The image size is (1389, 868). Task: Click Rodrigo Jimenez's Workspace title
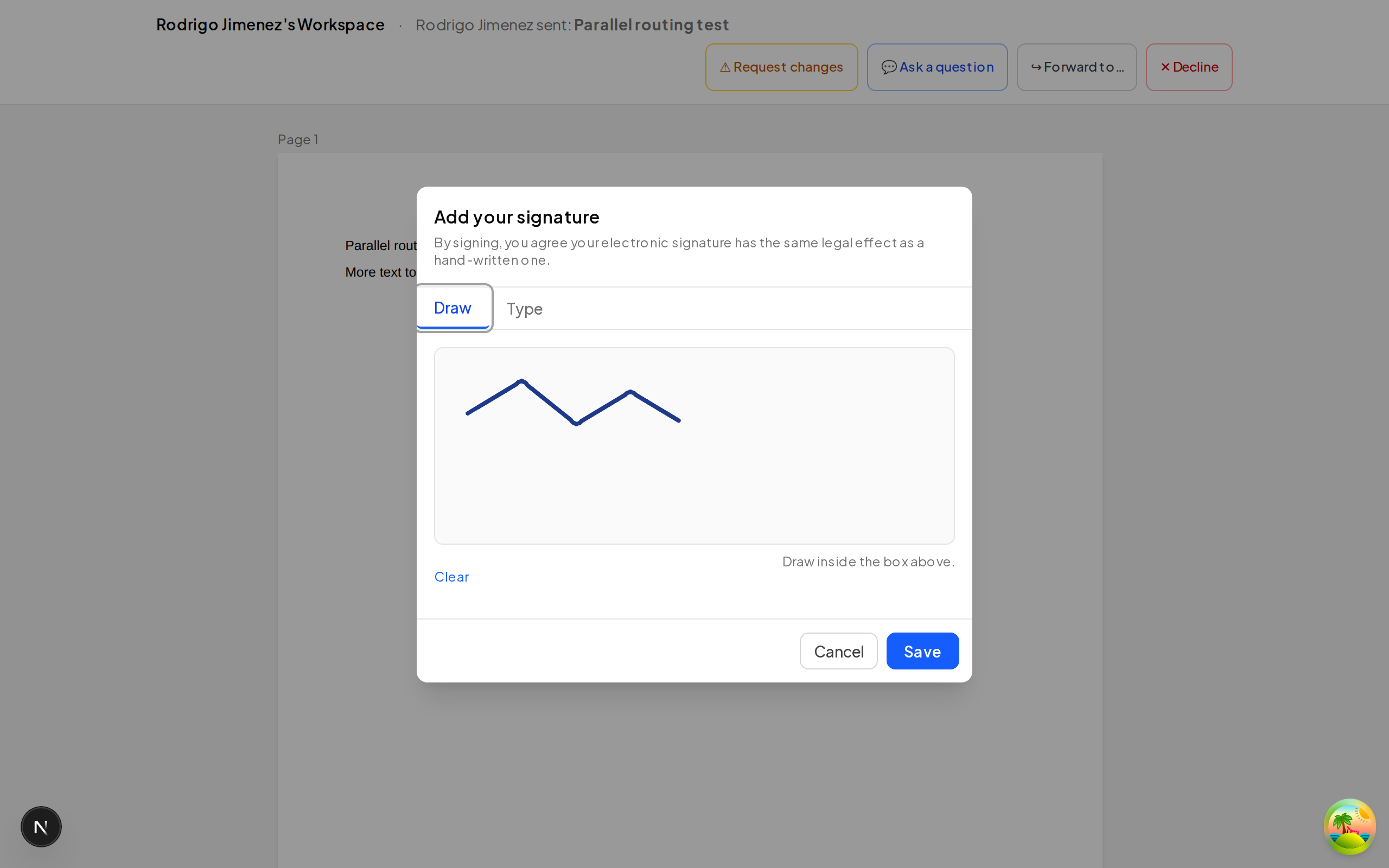pyautogui.click(x=270, y=25)
